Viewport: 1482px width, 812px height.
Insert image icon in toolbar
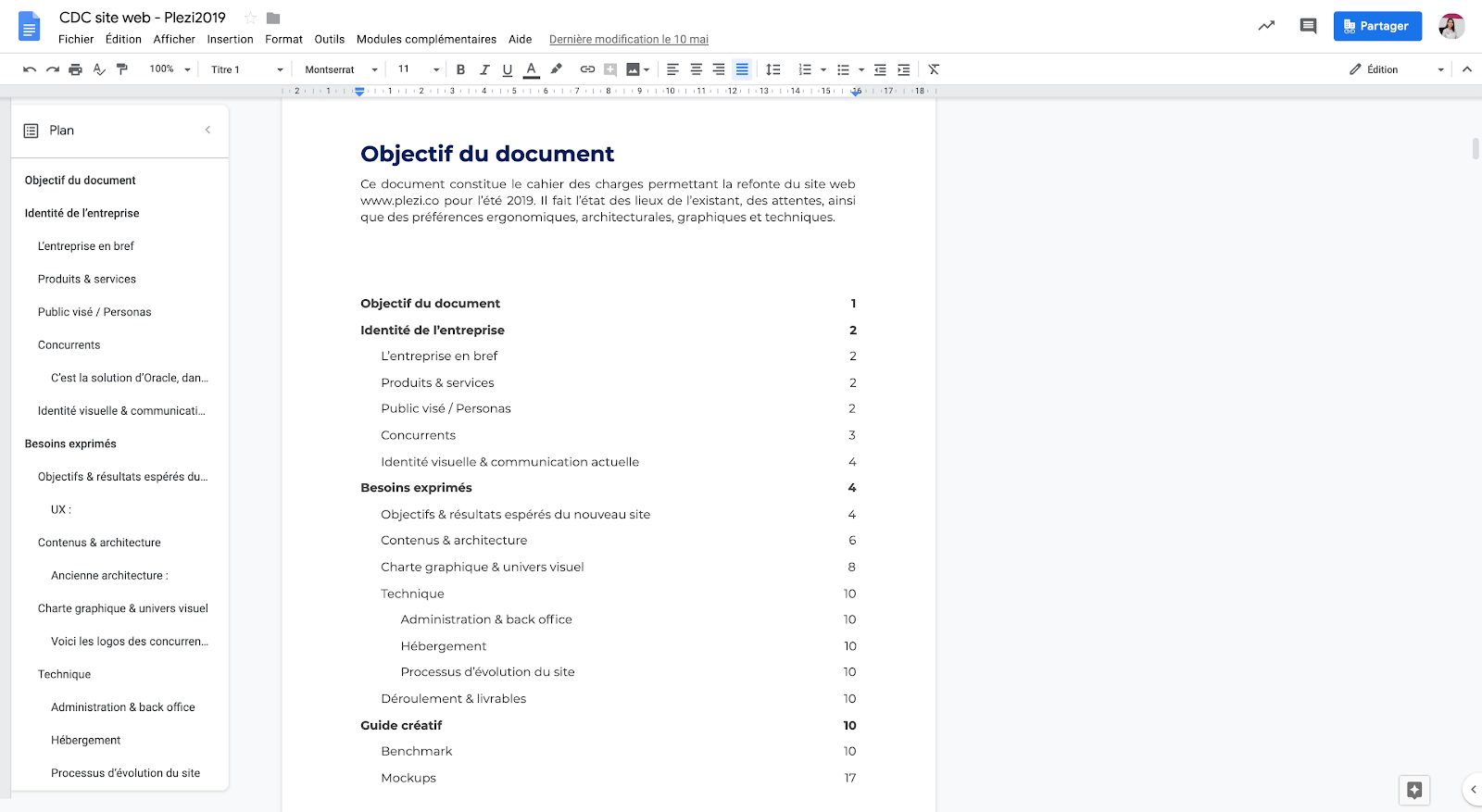(x=634, y=69)
